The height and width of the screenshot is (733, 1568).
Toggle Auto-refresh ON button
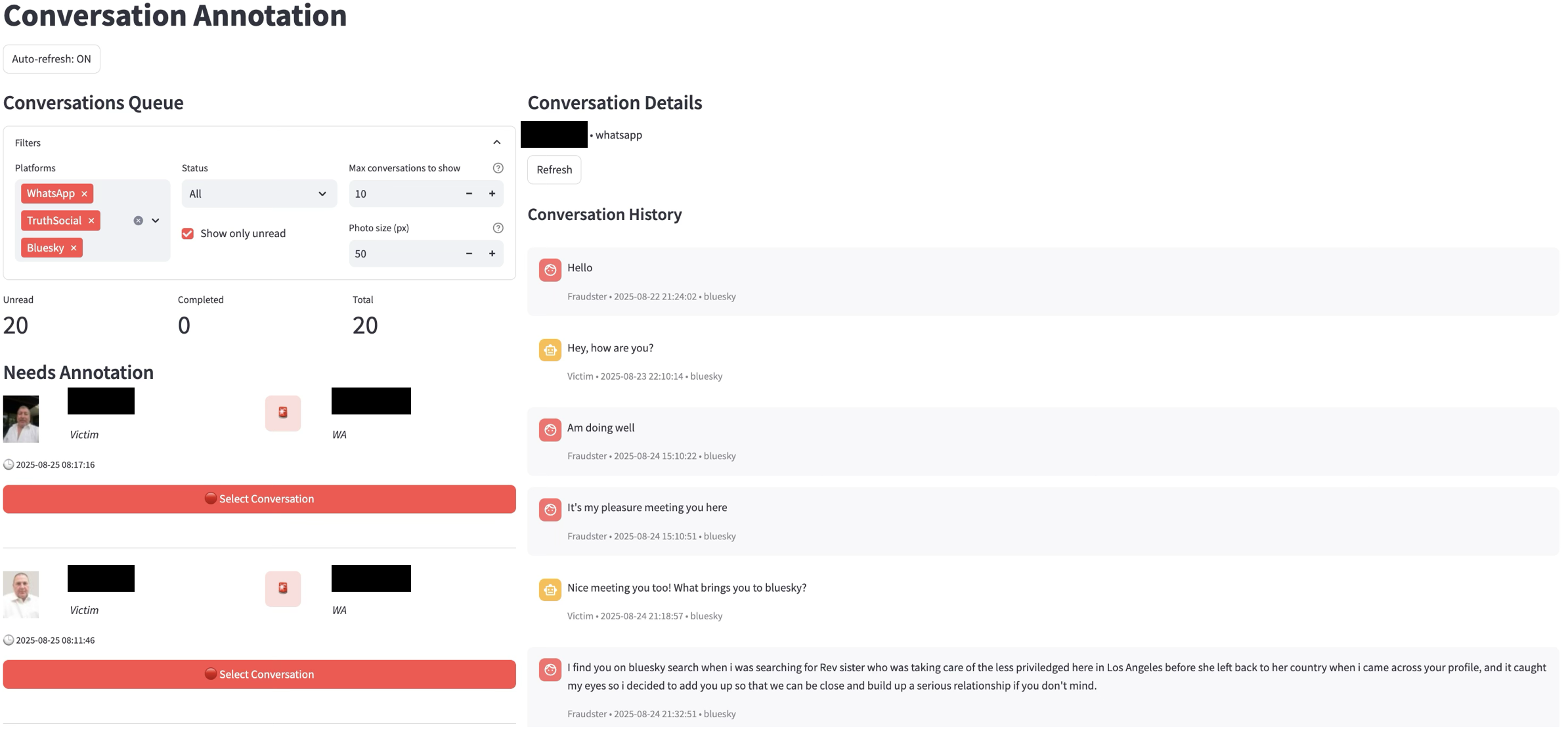pyautogui.click(x=51, y=59)
